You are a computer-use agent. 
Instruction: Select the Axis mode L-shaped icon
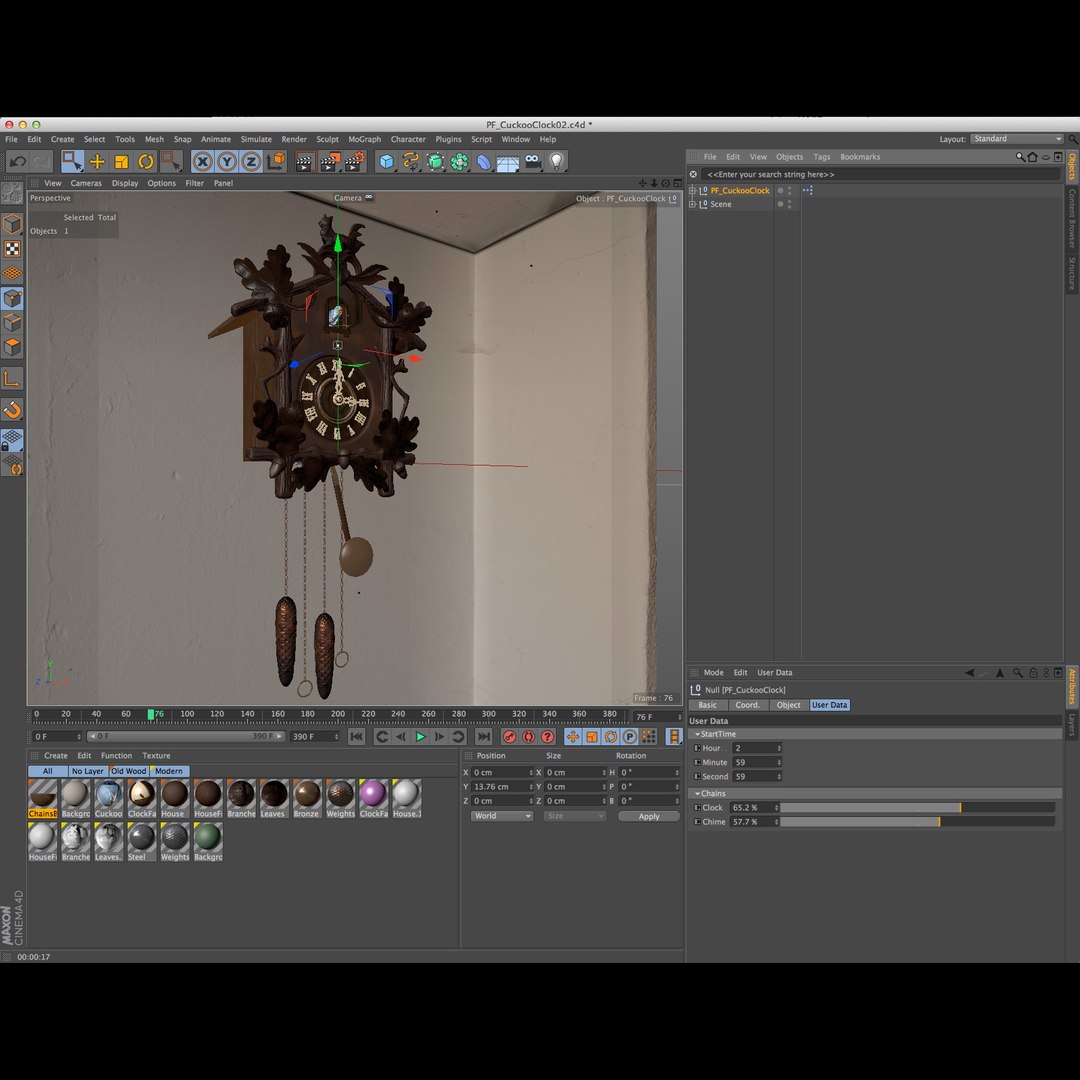coord(12,379)
